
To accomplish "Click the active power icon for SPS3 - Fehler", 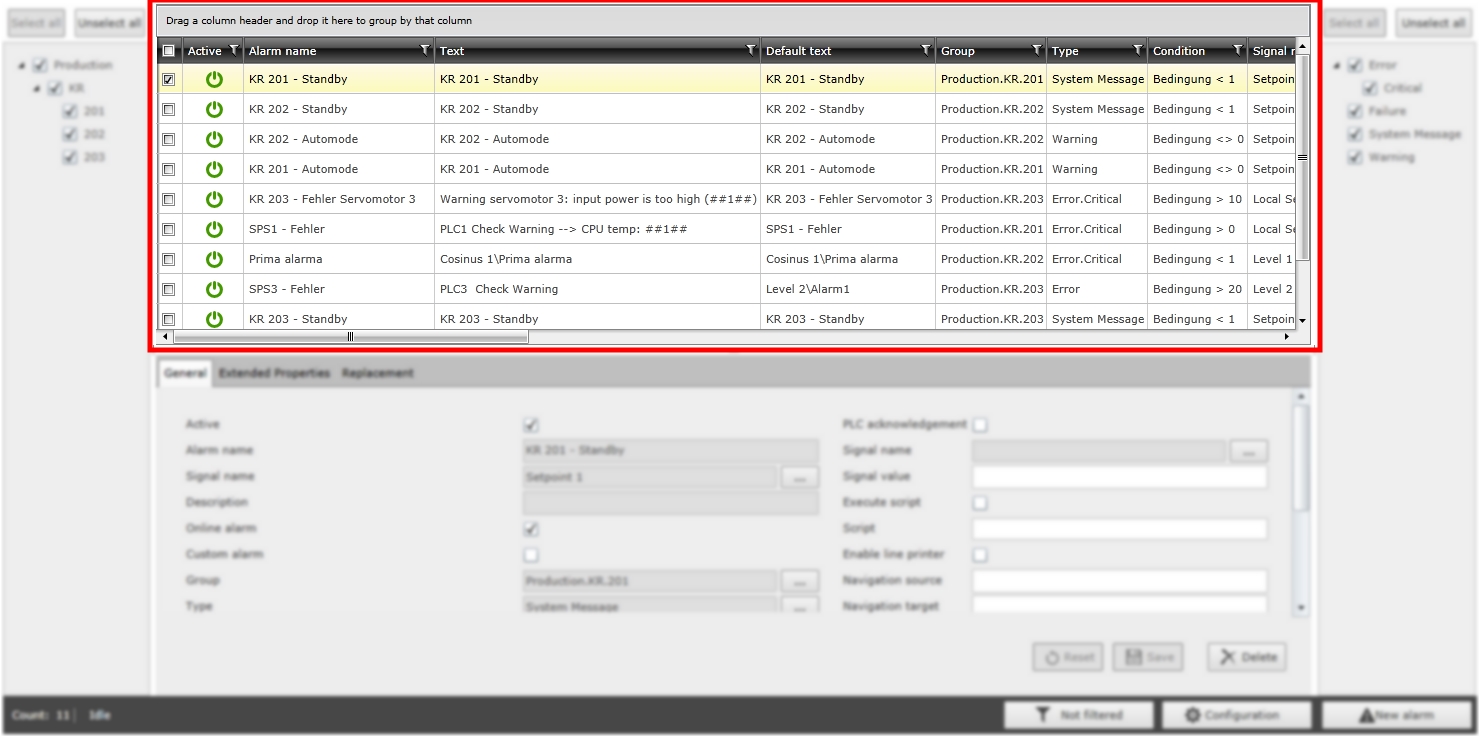I will tap(214, 289).
